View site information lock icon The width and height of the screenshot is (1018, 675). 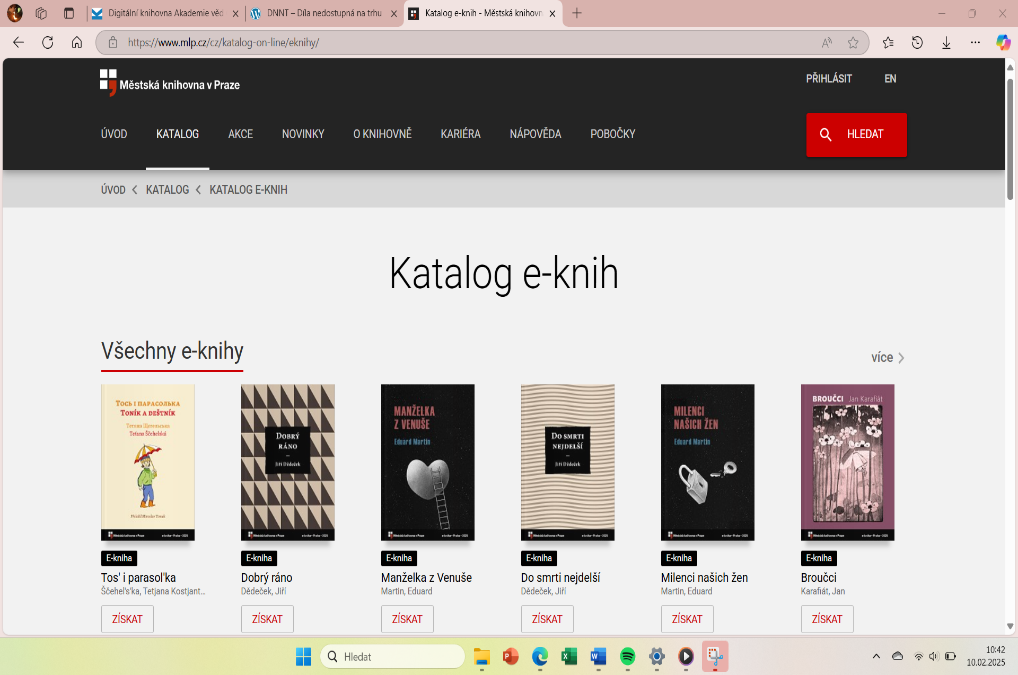[113, 42]
